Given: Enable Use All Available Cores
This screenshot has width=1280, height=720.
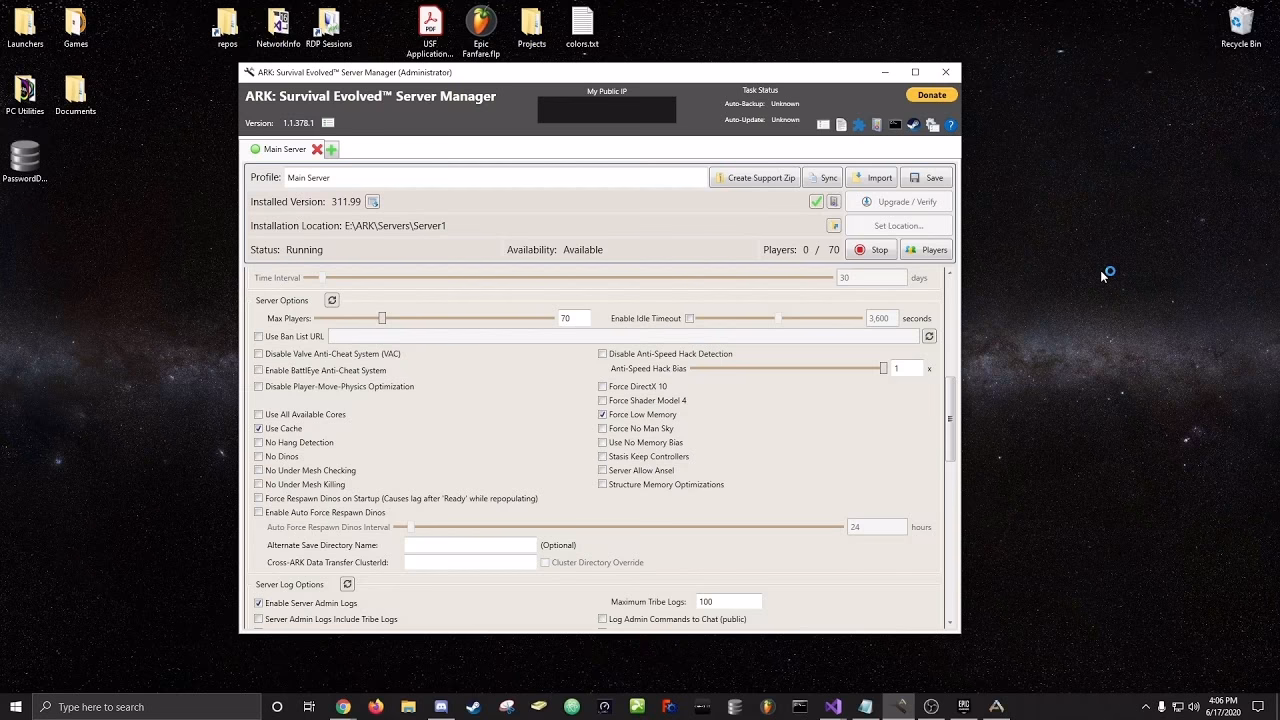Looking at the screenshot, I should 259,415.
